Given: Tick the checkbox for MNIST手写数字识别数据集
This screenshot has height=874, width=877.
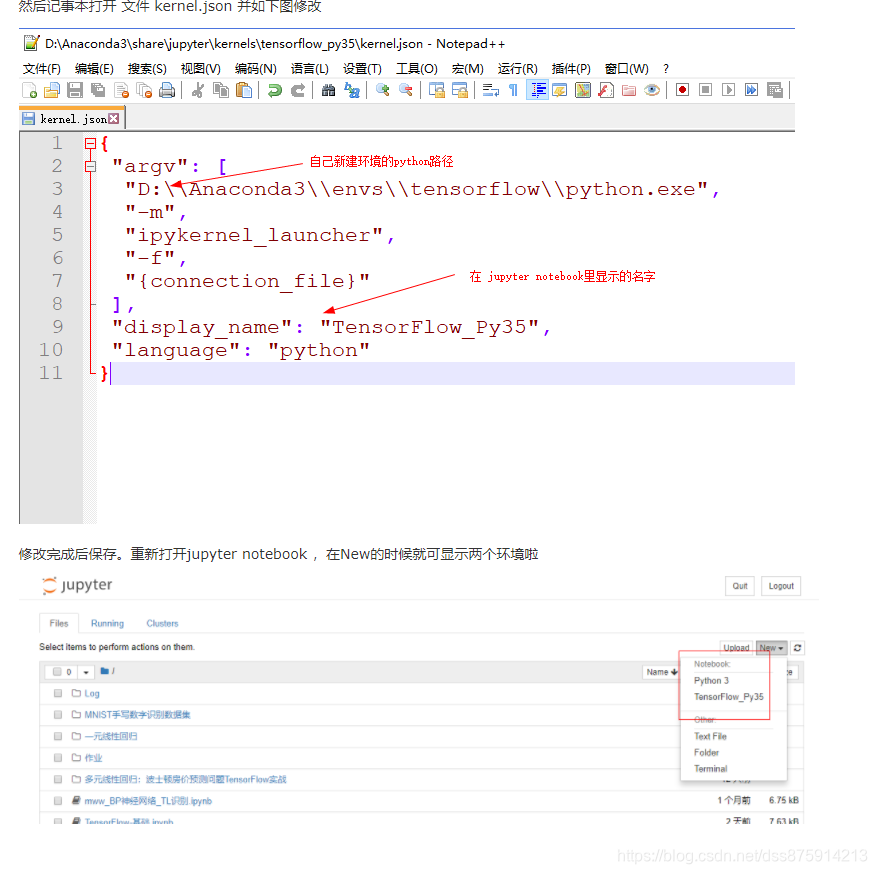Looking at the screenshot, I should point(58,715).
